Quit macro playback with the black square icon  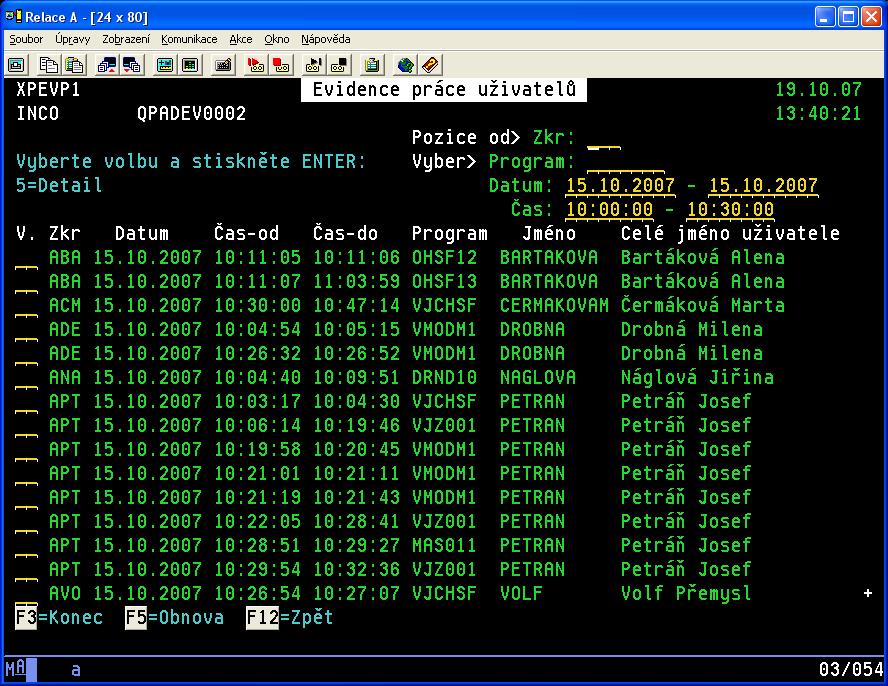[x=340, y=65]
